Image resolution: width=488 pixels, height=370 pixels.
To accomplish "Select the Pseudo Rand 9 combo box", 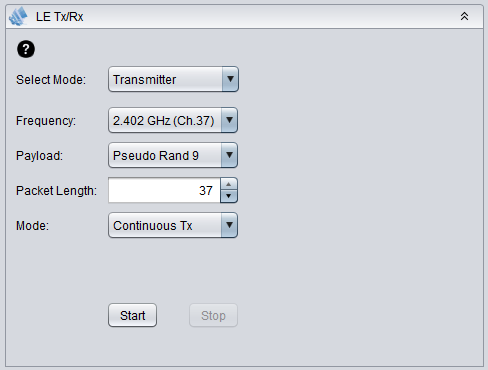I will [x=173, y=155].
